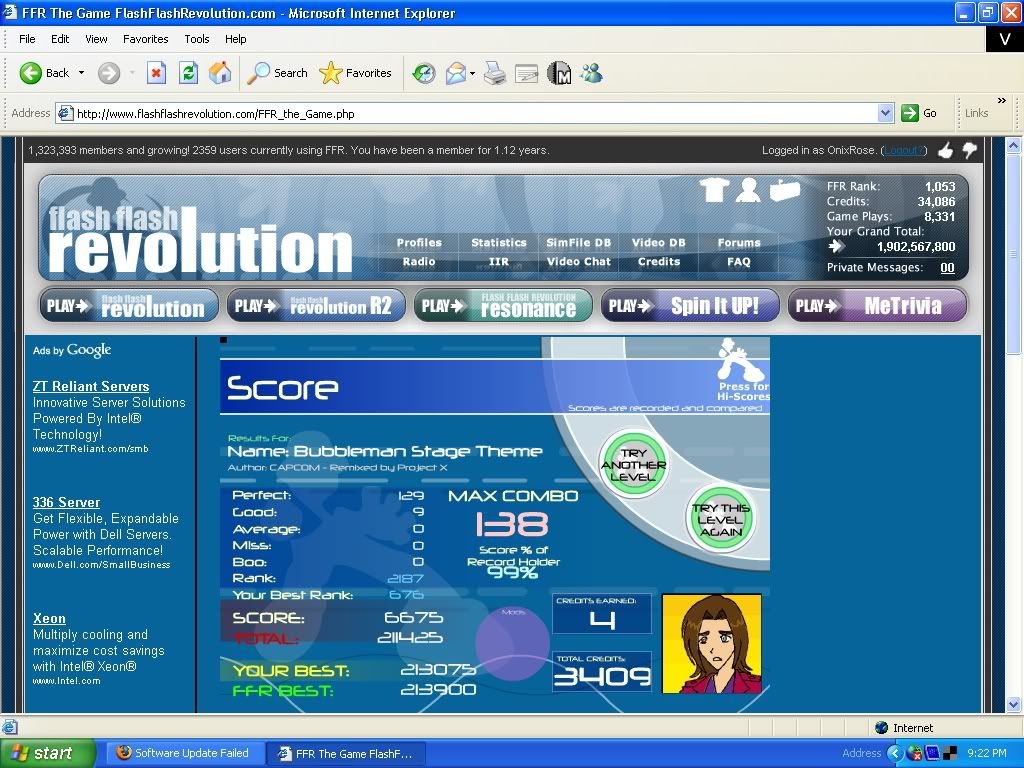1024x768 pixels.
Task: Open the Tools menu
Action: click(x=197, y=39)
